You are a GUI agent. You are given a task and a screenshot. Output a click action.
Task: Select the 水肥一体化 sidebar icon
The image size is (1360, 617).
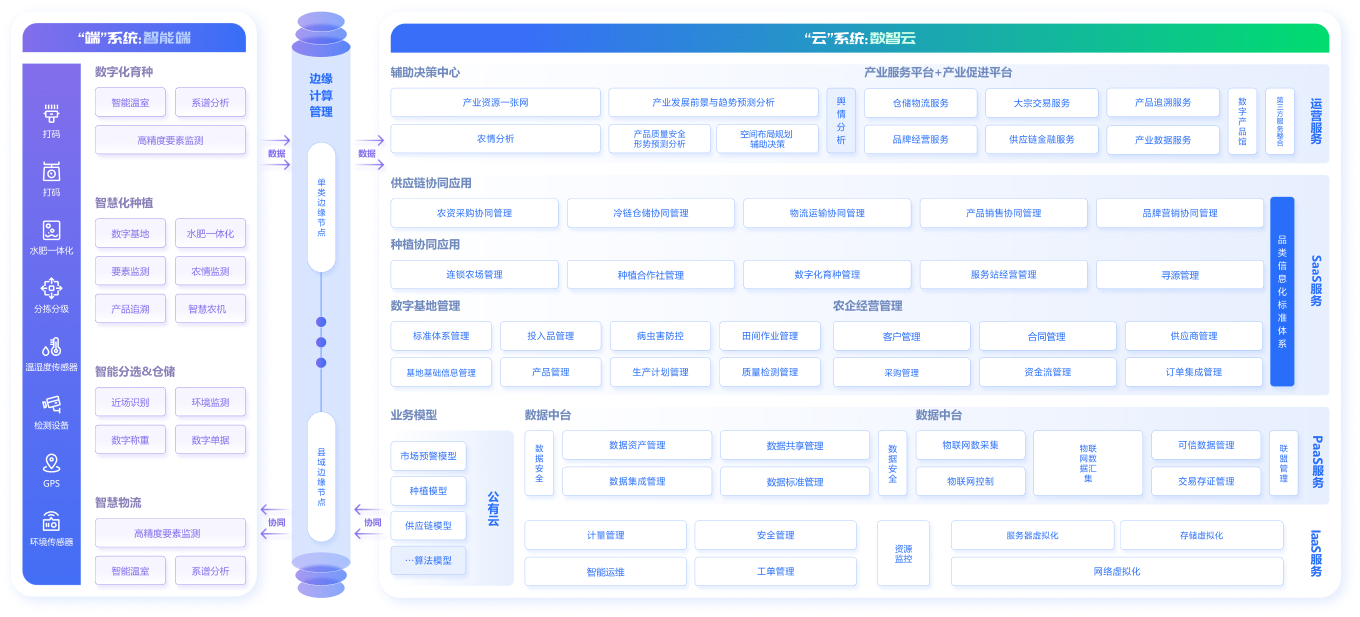pos(51,230)
